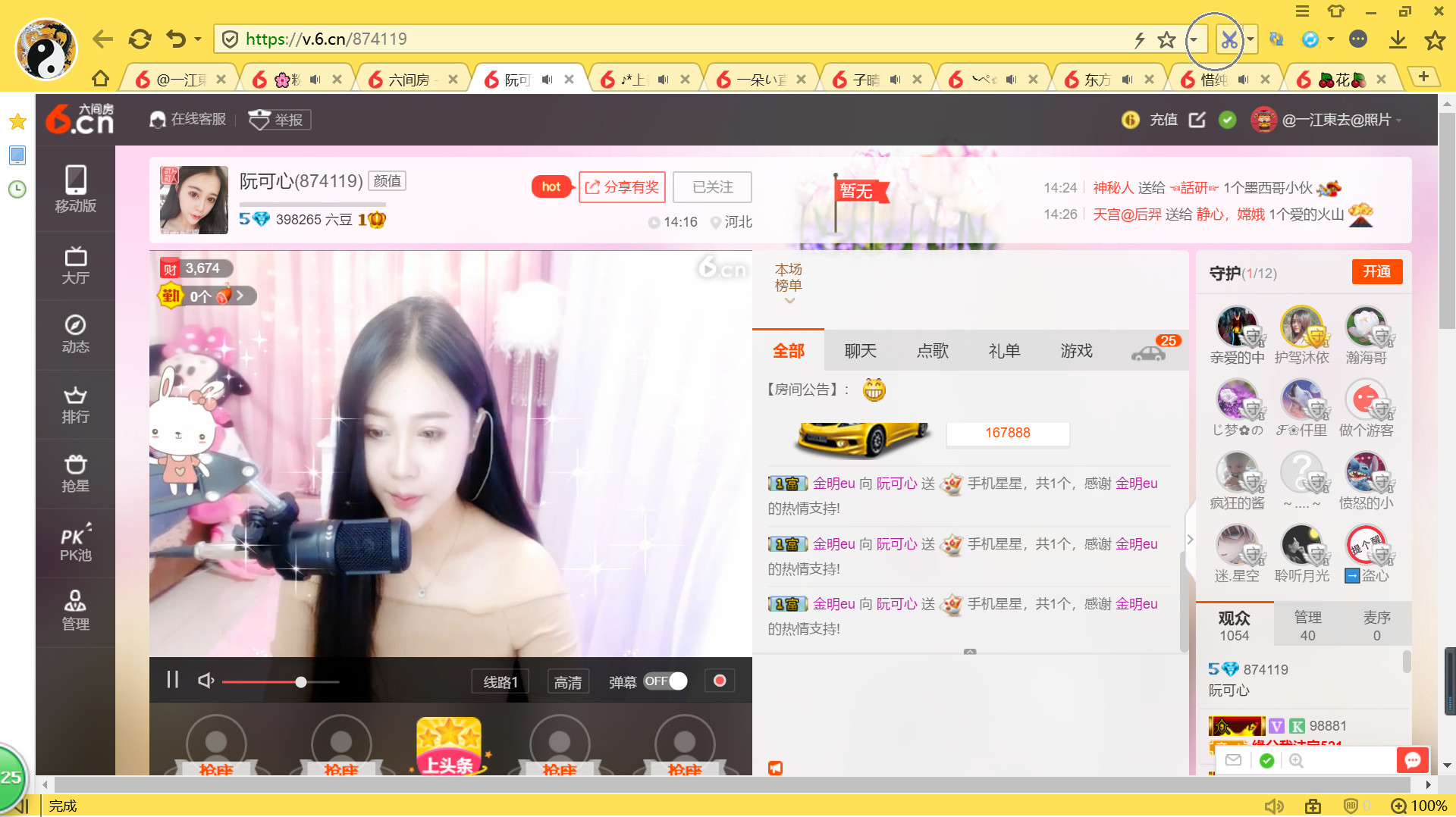Pause the live video
The image size is (1456, 817).
(x=172, y=680)
